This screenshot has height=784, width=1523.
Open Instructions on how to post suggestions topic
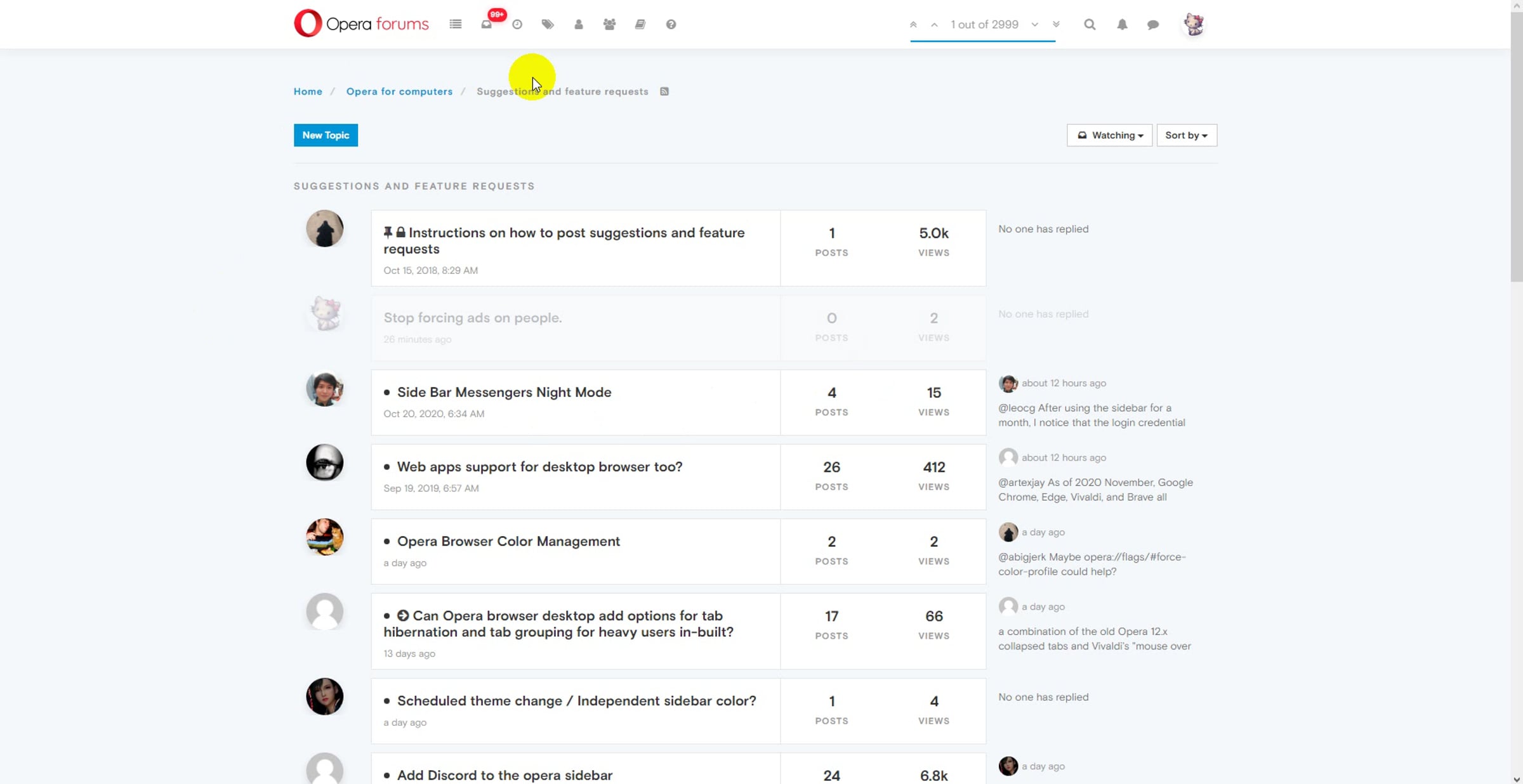point(564,240)
